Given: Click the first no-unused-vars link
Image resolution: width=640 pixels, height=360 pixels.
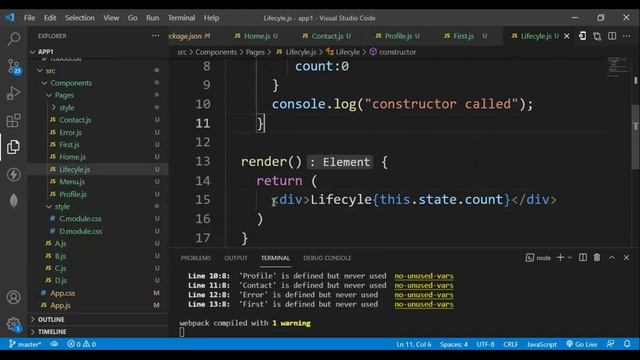Looking at the screenshot, I should 424,276.
